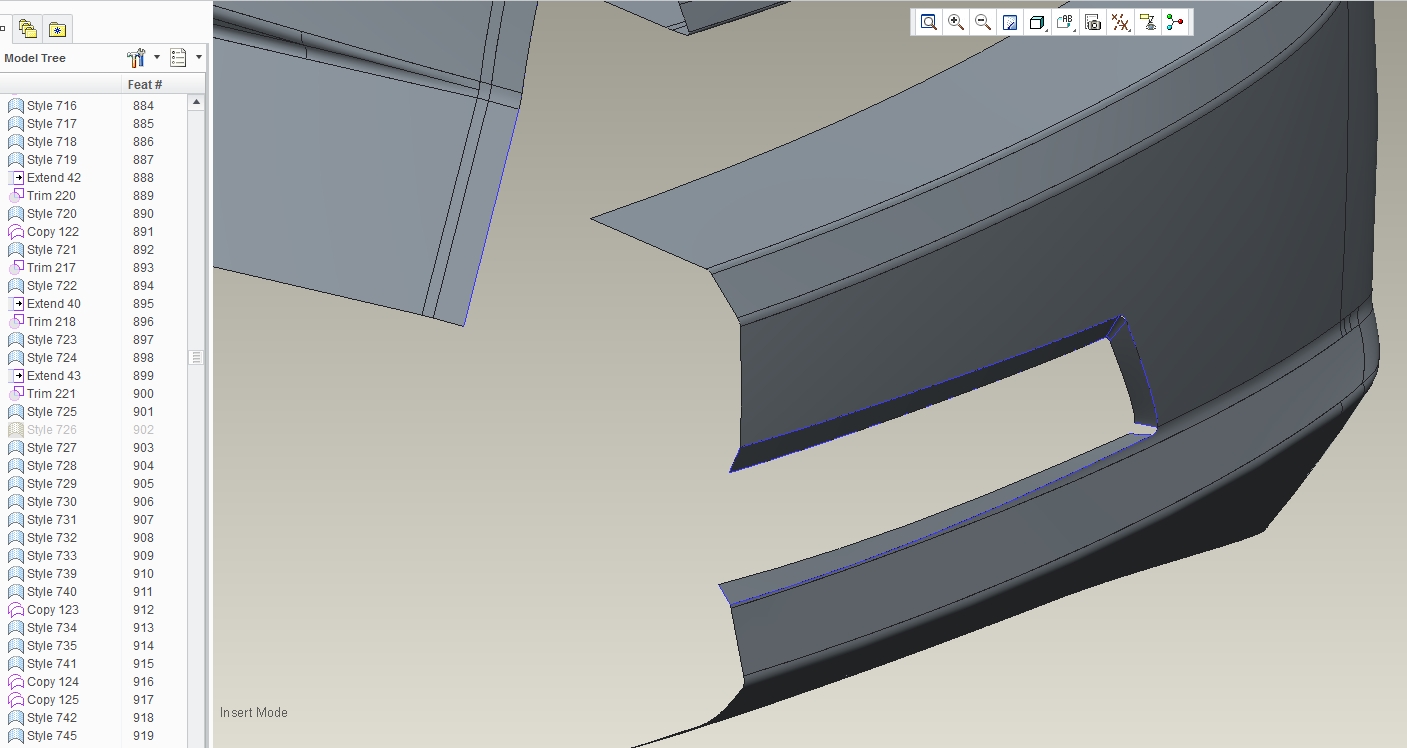
Task: Select the Style 719 feature icon
Action: tap(16, 160)
